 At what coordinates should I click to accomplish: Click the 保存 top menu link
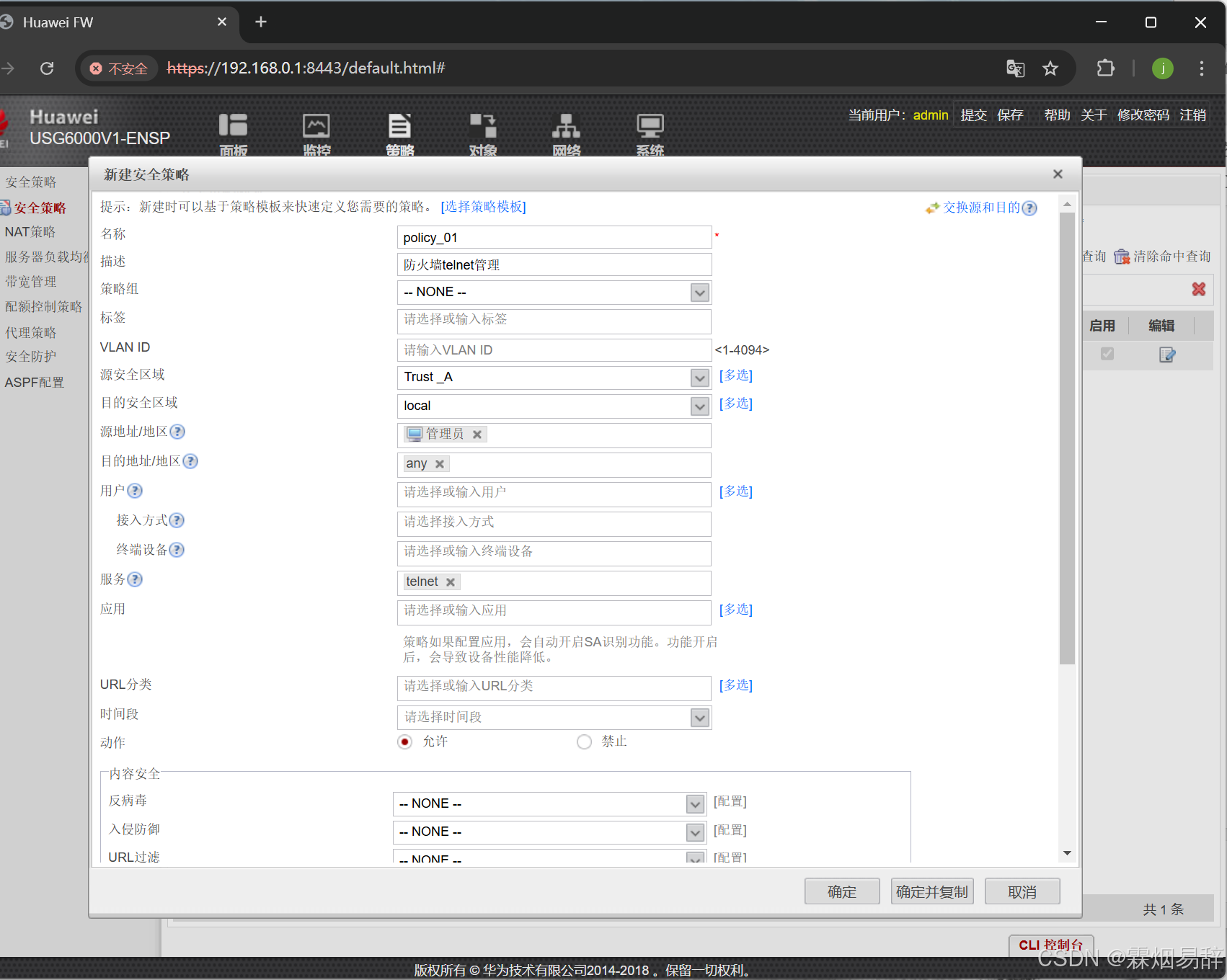pyautogui.click(x=1010, y=115)
